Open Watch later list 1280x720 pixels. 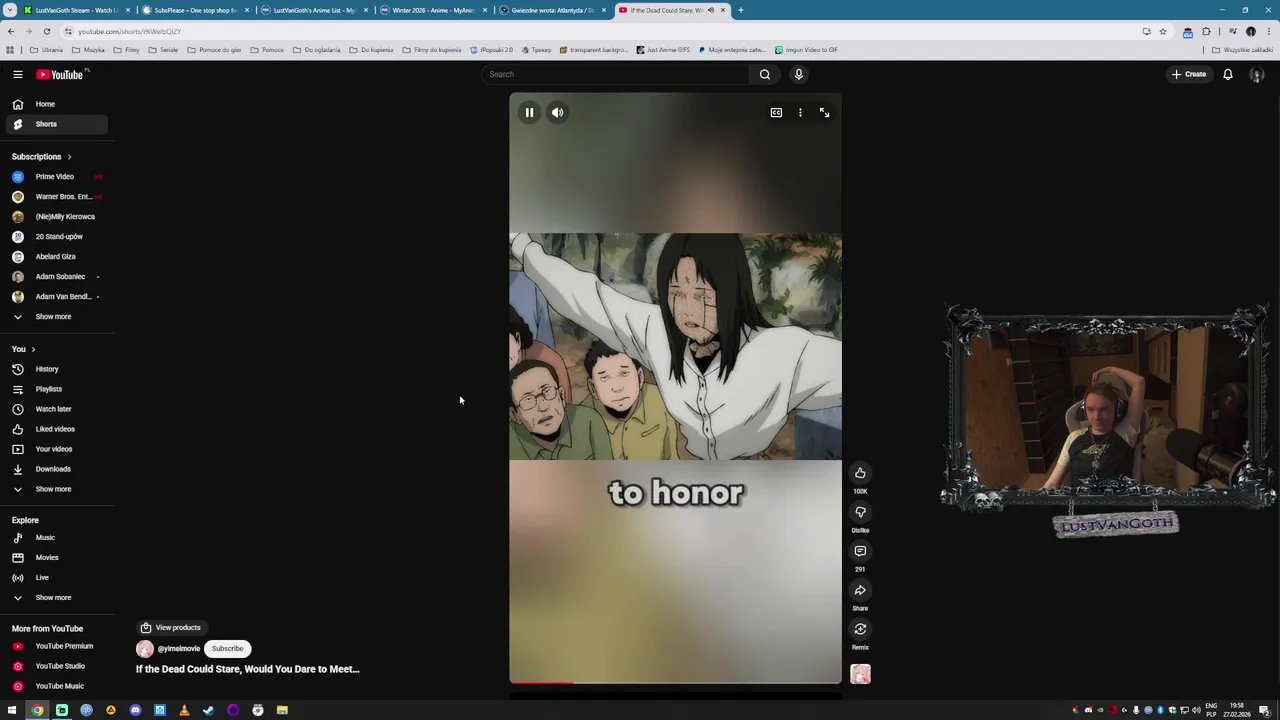pos(55,409)
